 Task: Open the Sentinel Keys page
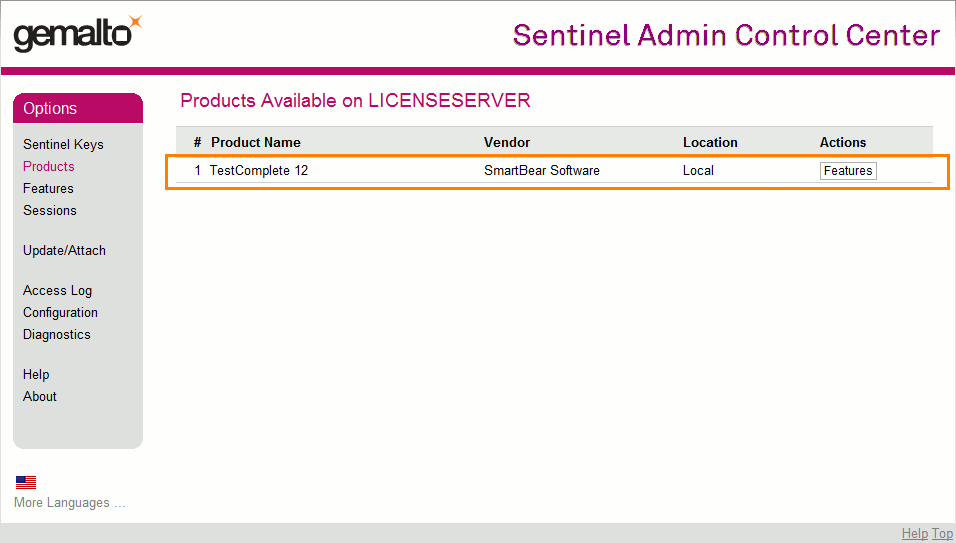click(63, 144)
